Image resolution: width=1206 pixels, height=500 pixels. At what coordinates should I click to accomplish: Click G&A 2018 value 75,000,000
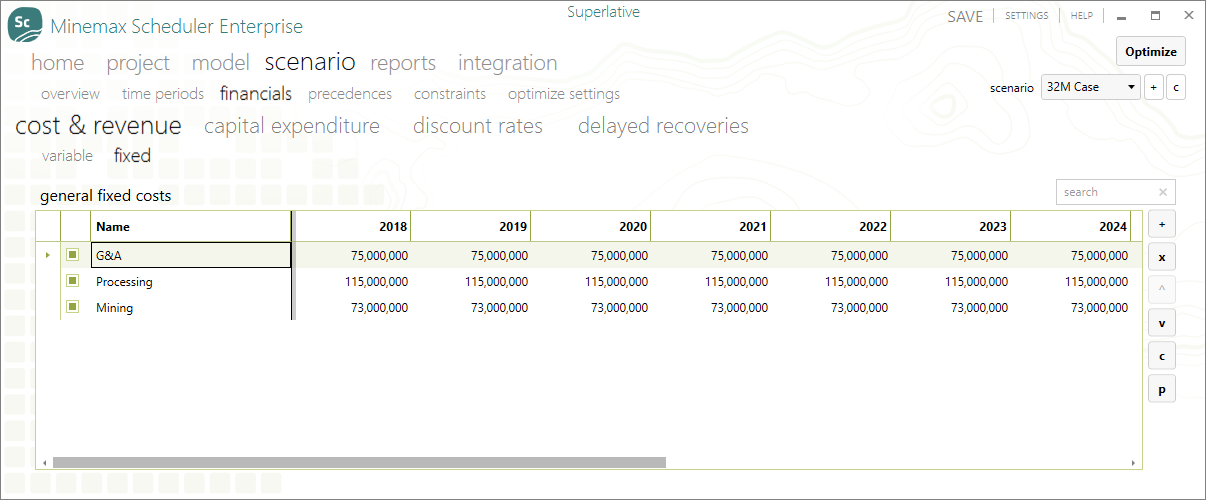click(x=352, y=255)
